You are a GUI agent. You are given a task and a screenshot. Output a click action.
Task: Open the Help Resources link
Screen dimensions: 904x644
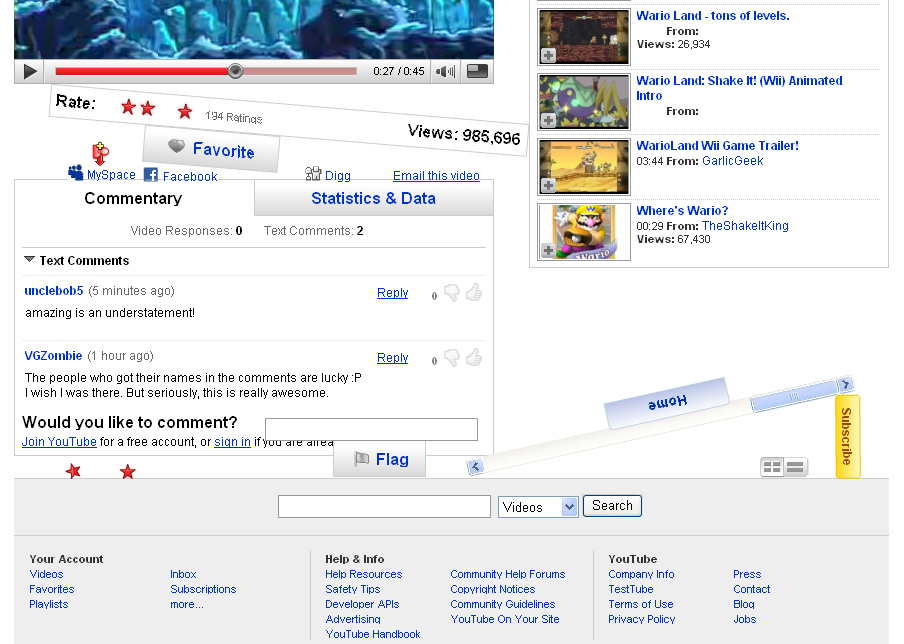363,574
